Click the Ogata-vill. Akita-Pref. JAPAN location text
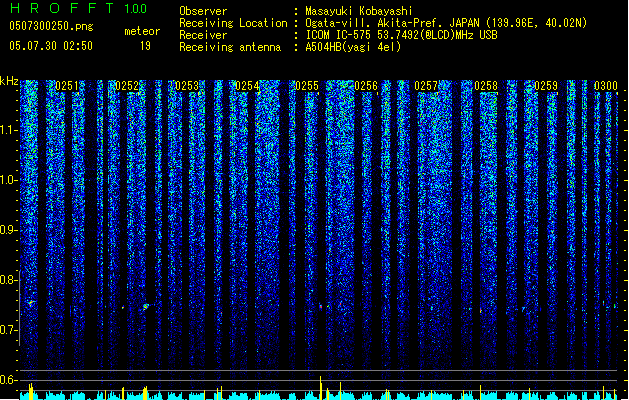This screenshot has height=400, width=629. pyautogui.click(x=446, y=23)
